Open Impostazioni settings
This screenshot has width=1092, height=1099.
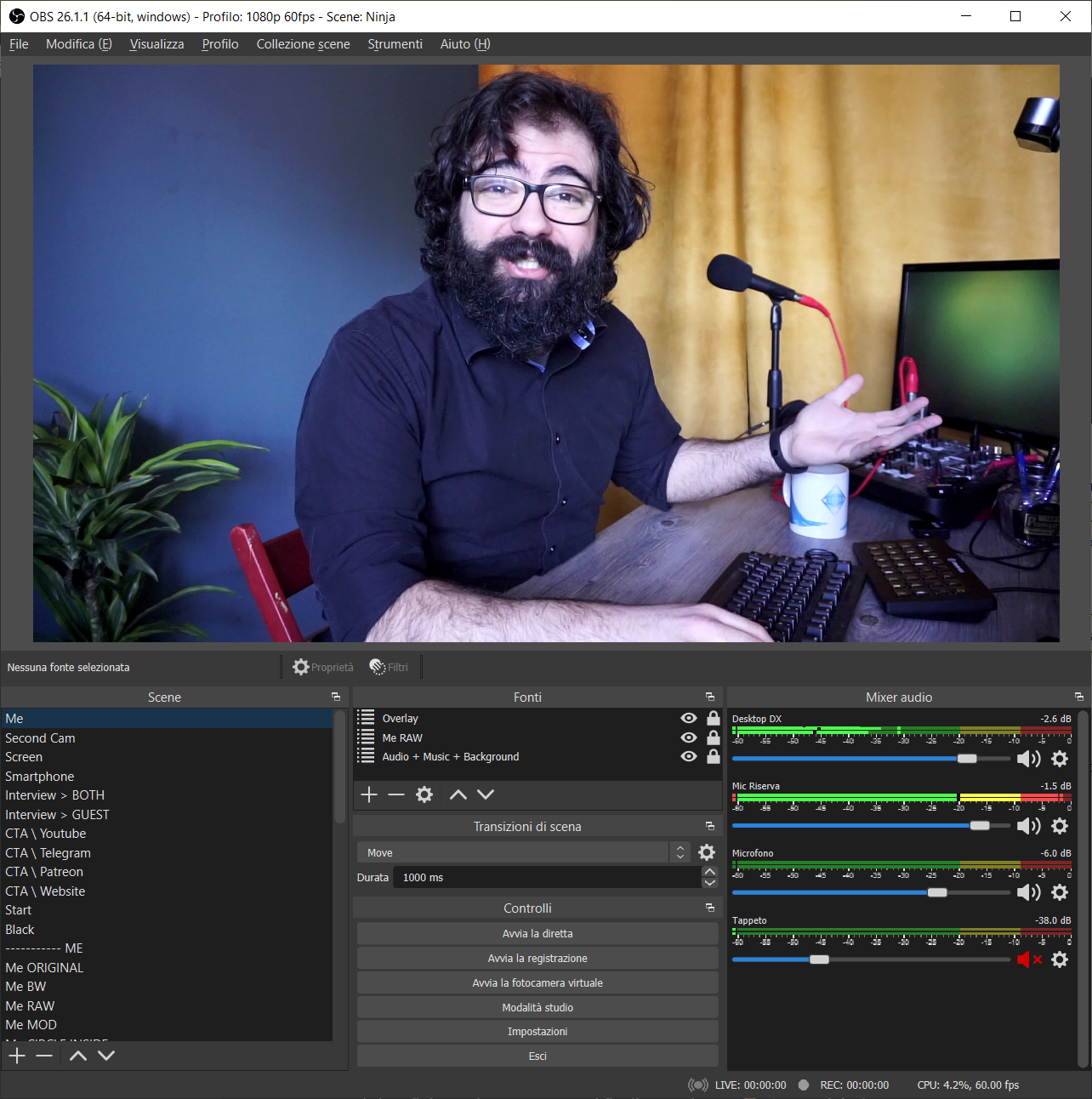[x=537, y=1031]
